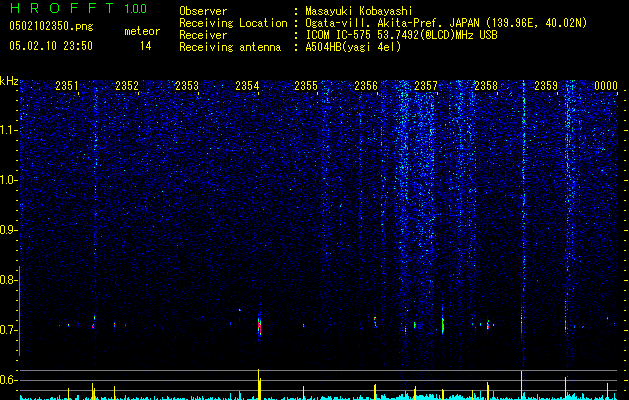629x400 pixels.
Task: Click the 2351 time marker
Action: [x=67, y=86]
